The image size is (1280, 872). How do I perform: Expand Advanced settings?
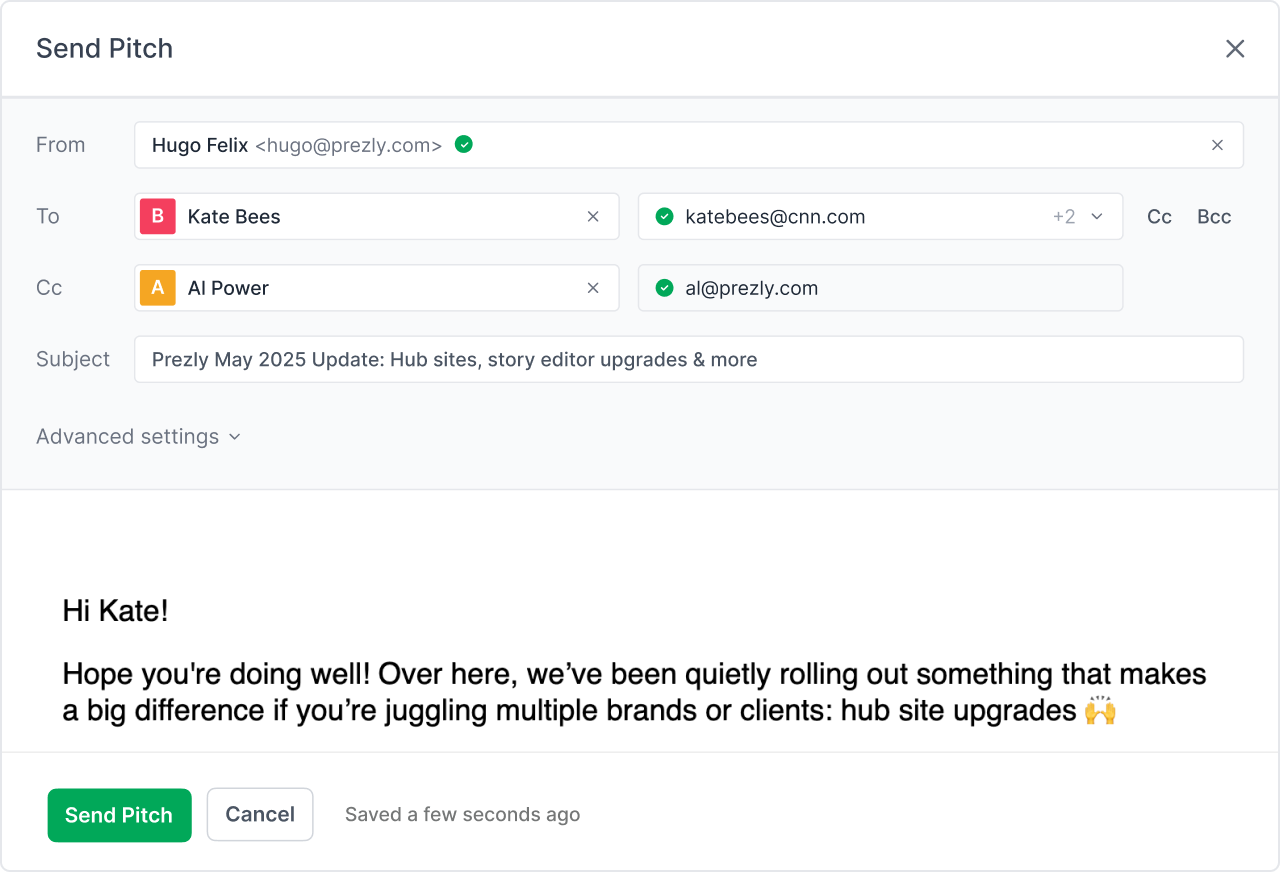tap(138, 437)
